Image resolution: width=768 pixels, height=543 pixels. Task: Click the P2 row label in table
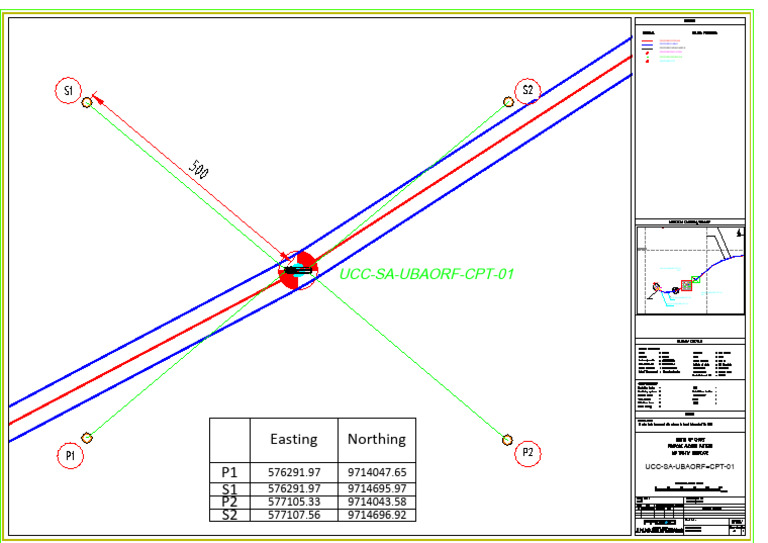click(x=229, y=502)
